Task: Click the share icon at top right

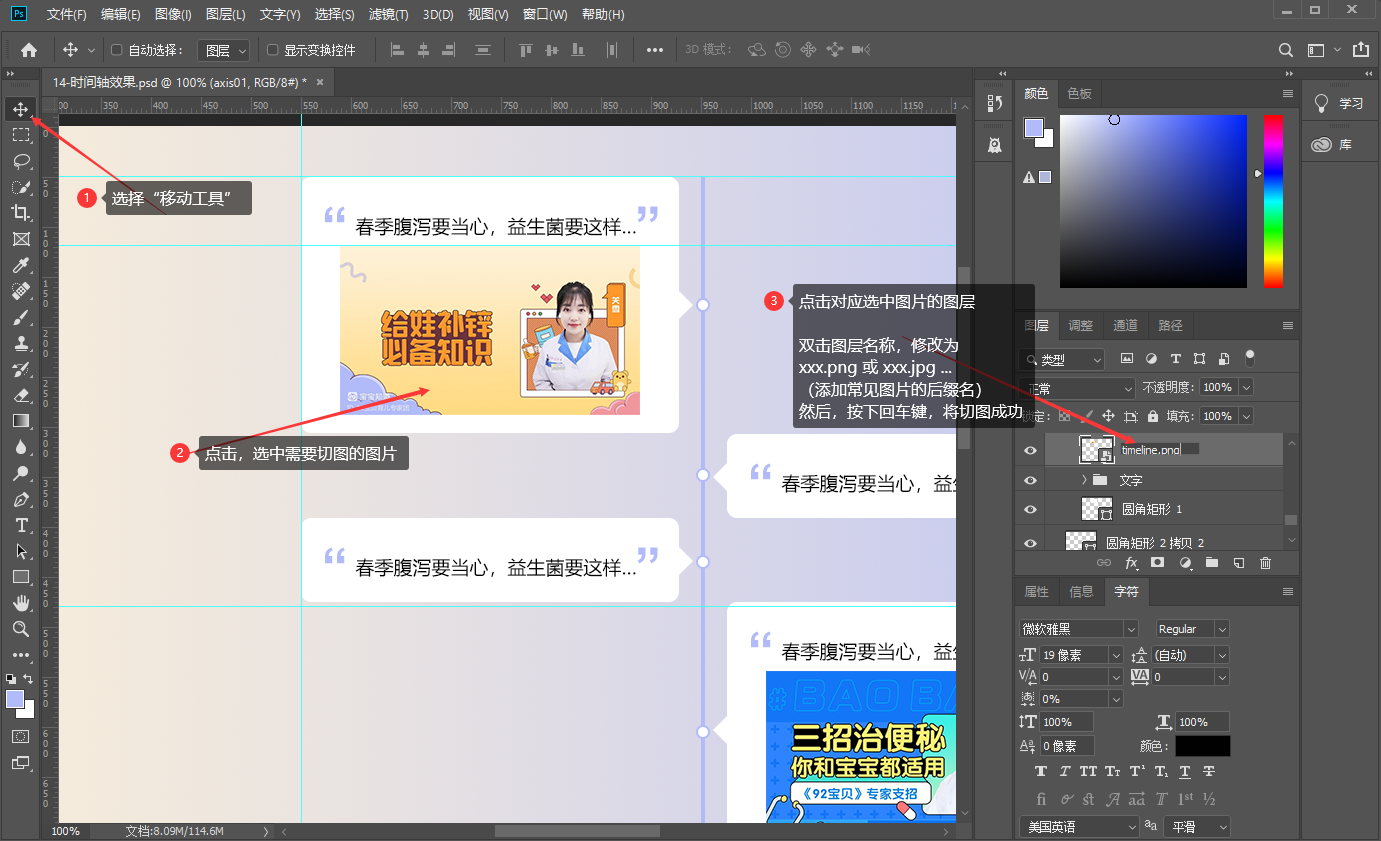Action: (1361, 50)
